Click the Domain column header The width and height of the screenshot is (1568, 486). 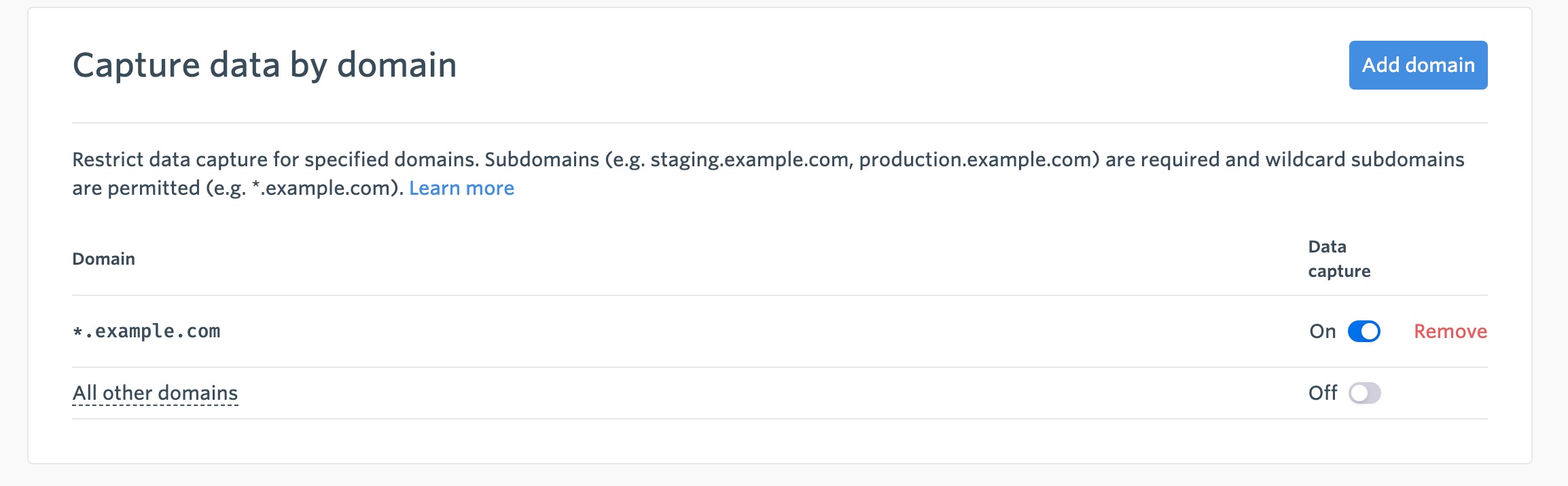[x=103, y=259]
